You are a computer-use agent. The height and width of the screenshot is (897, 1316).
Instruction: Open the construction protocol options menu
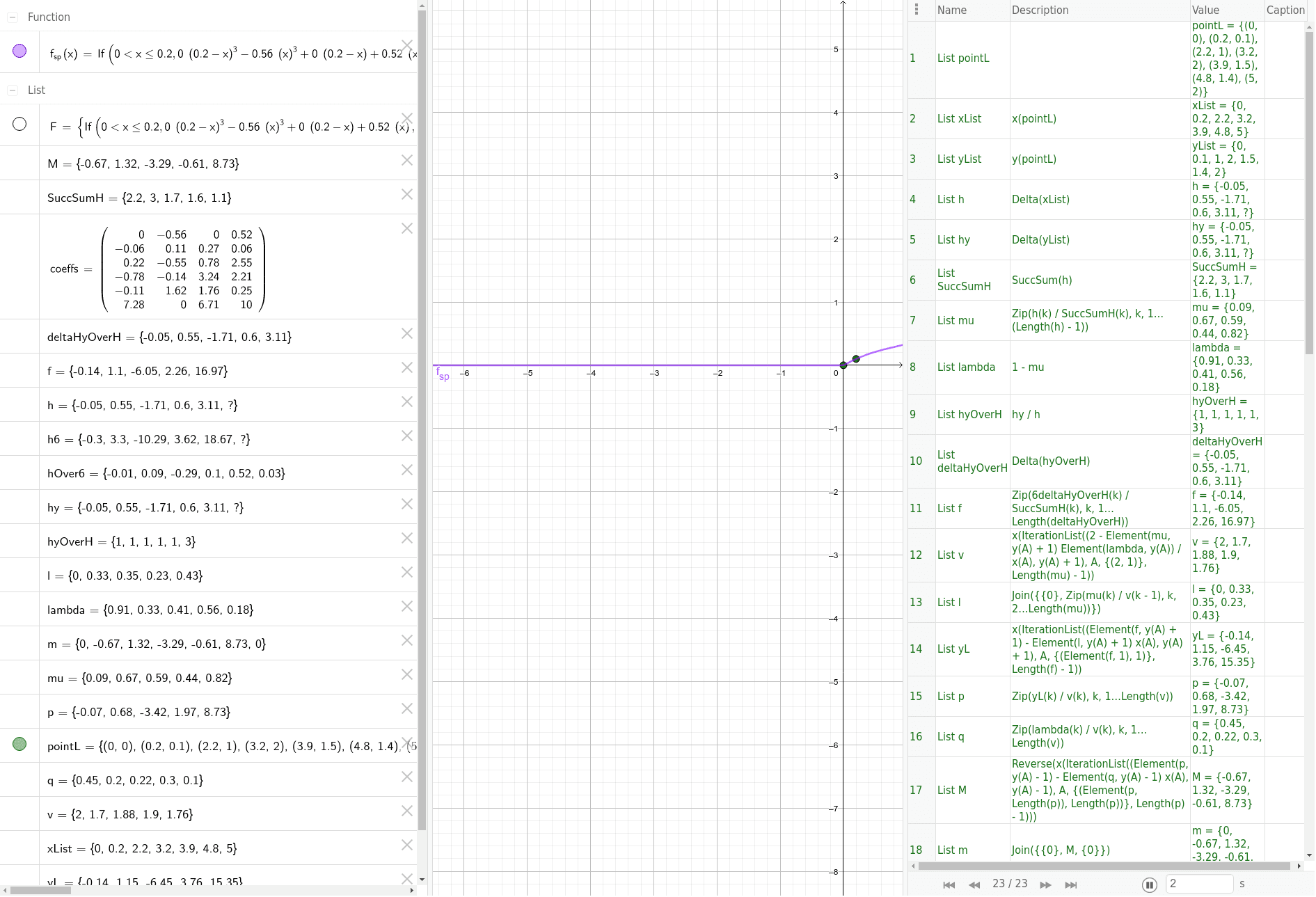[x=917, y=8]
